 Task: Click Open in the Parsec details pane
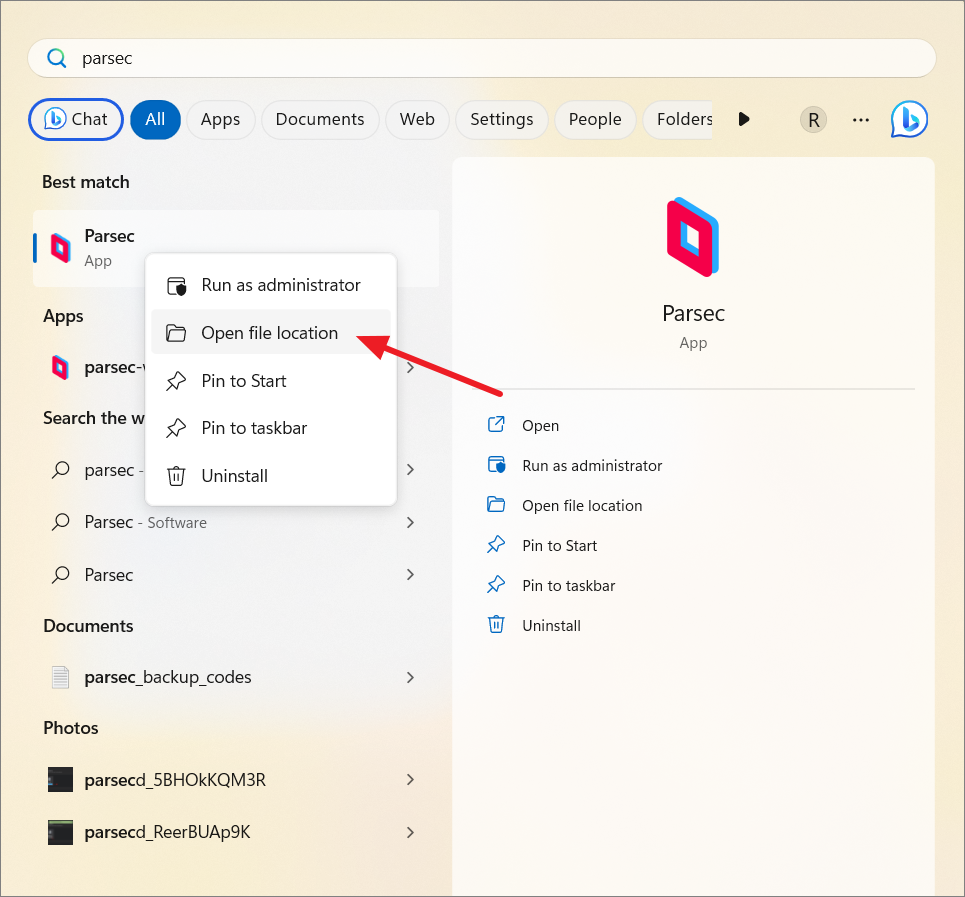(x=540, y=426)
